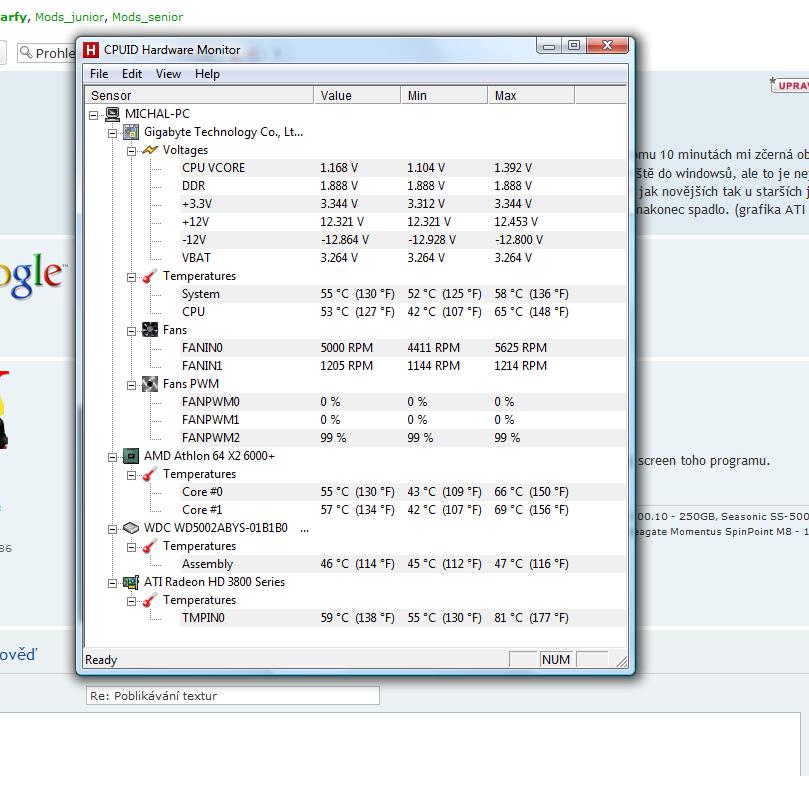Select the DDR voltage row
This screenshot has width=809, height=800.
click(x=402, y=186)
